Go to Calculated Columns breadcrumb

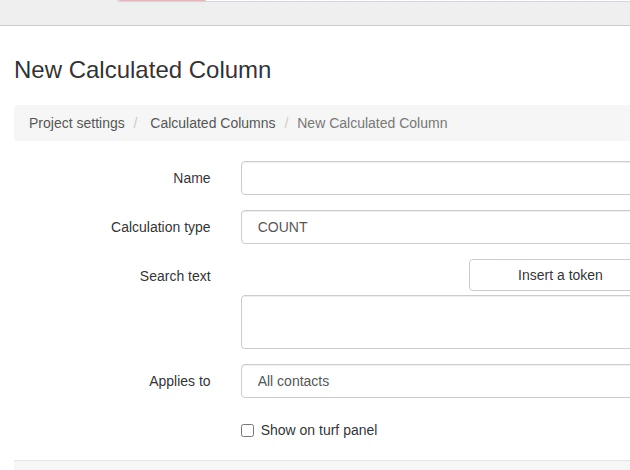tap(213, 123)
